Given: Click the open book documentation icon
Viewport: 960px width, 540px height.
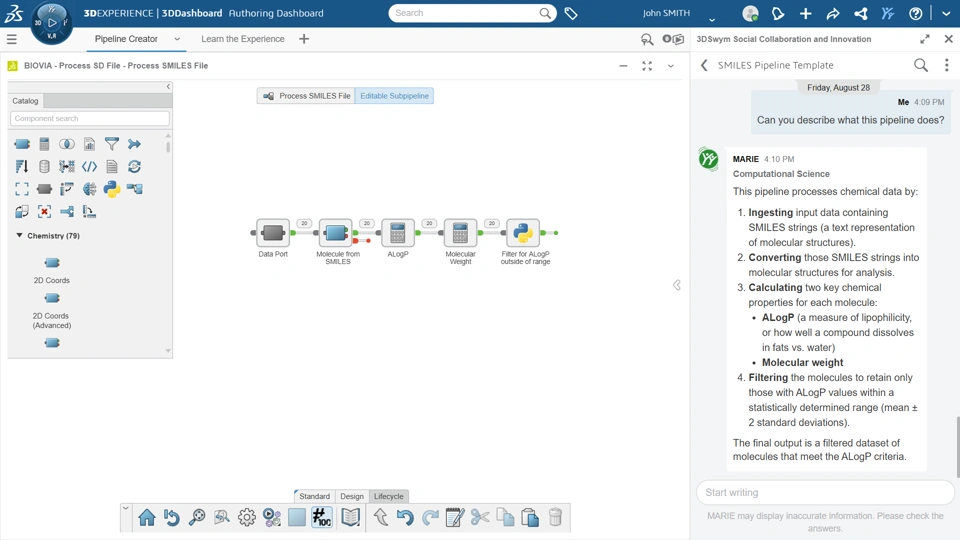Looking at the screenshot, I should (x=351, y=517).
